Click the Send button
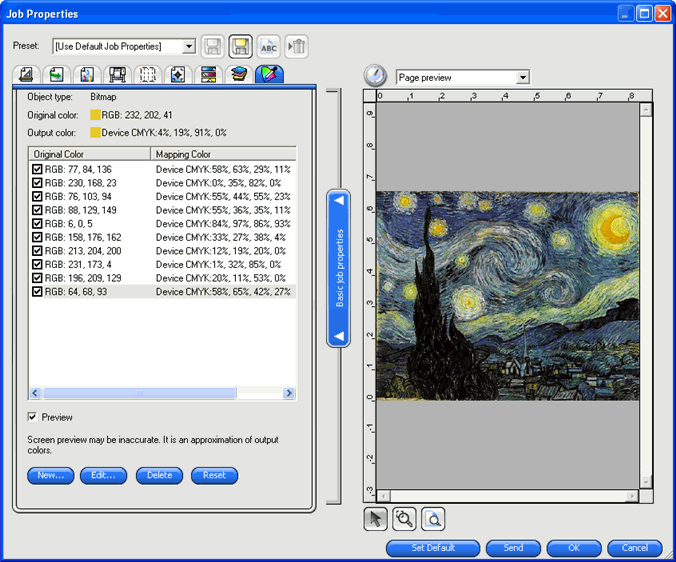Image resolution: width=676 pixels, height=562 pixels. click(513, 548)
